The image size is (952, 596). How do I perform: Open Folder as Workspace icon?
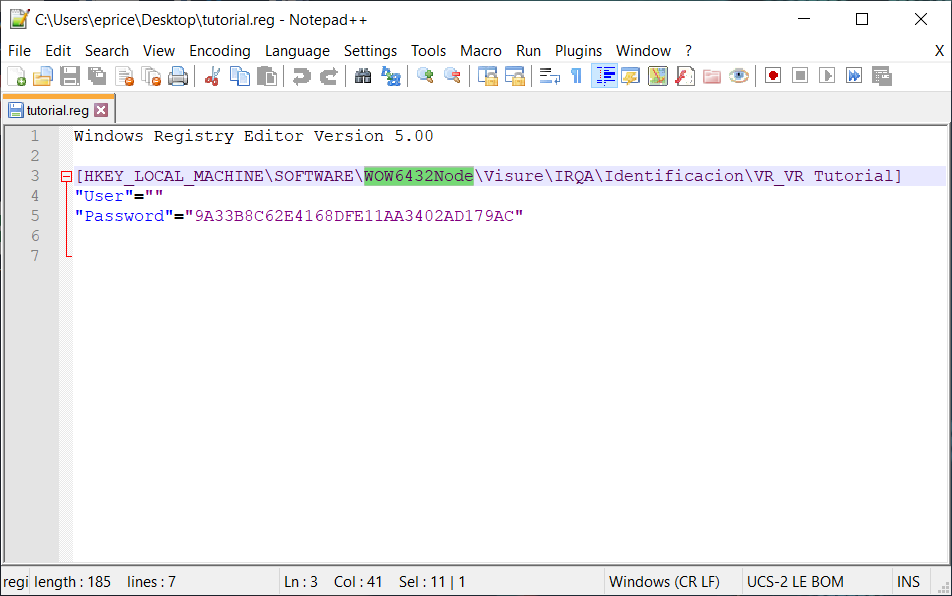point(712,76)
